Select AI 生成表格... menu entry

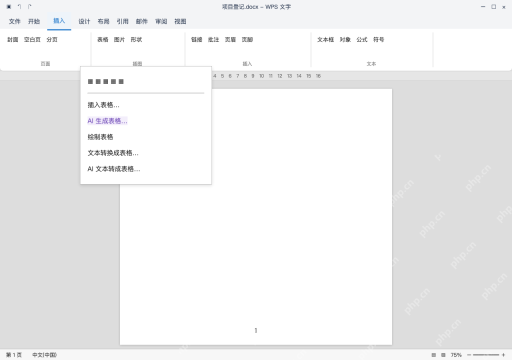(x=107, y=121)
